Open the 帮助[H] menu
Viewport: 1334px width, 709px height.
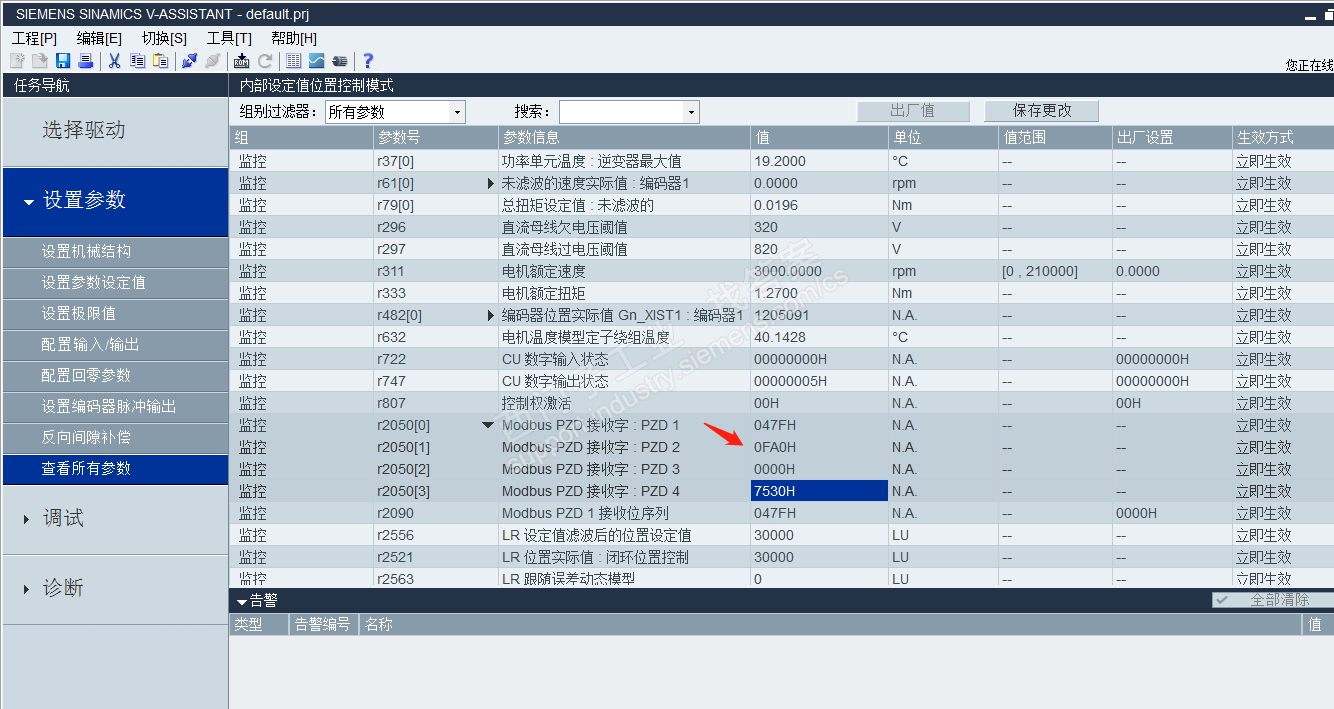coord(294,38)
